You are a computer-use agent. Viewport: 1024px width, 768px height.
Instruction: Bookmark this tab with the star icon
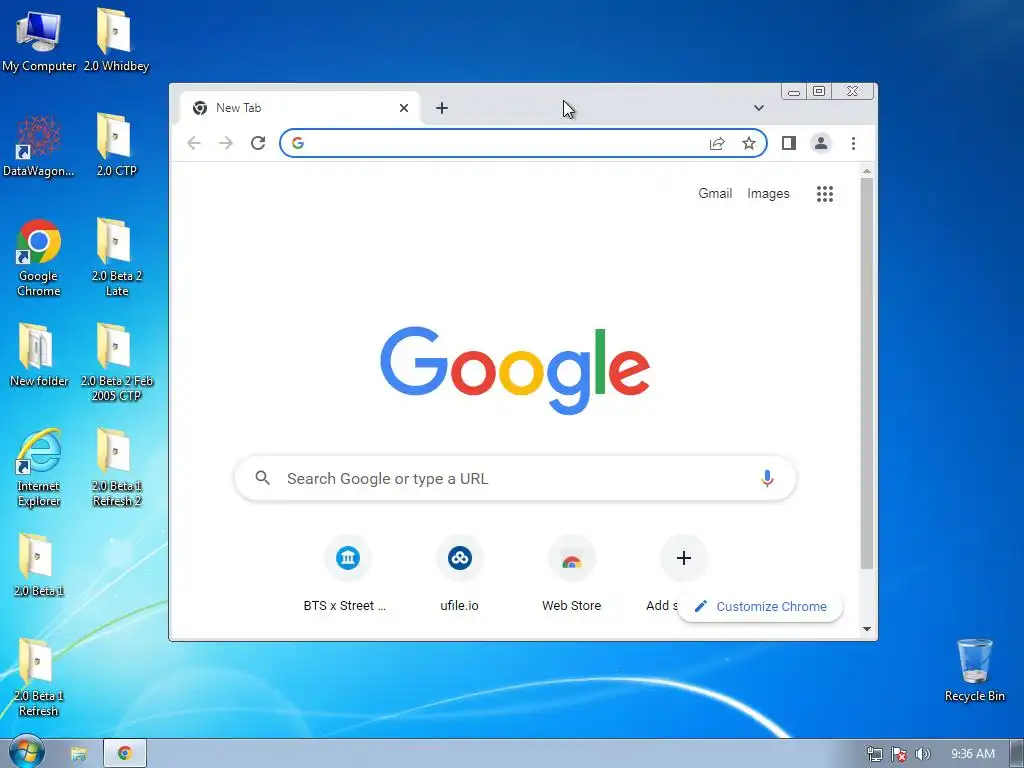[749, 143]
